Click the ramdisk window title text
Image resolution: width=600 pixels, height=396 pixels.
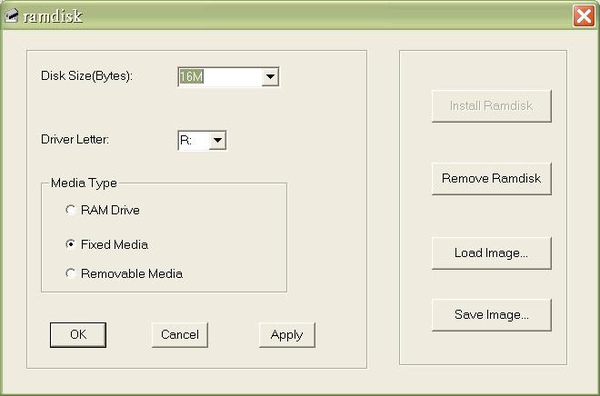(53, 16)
